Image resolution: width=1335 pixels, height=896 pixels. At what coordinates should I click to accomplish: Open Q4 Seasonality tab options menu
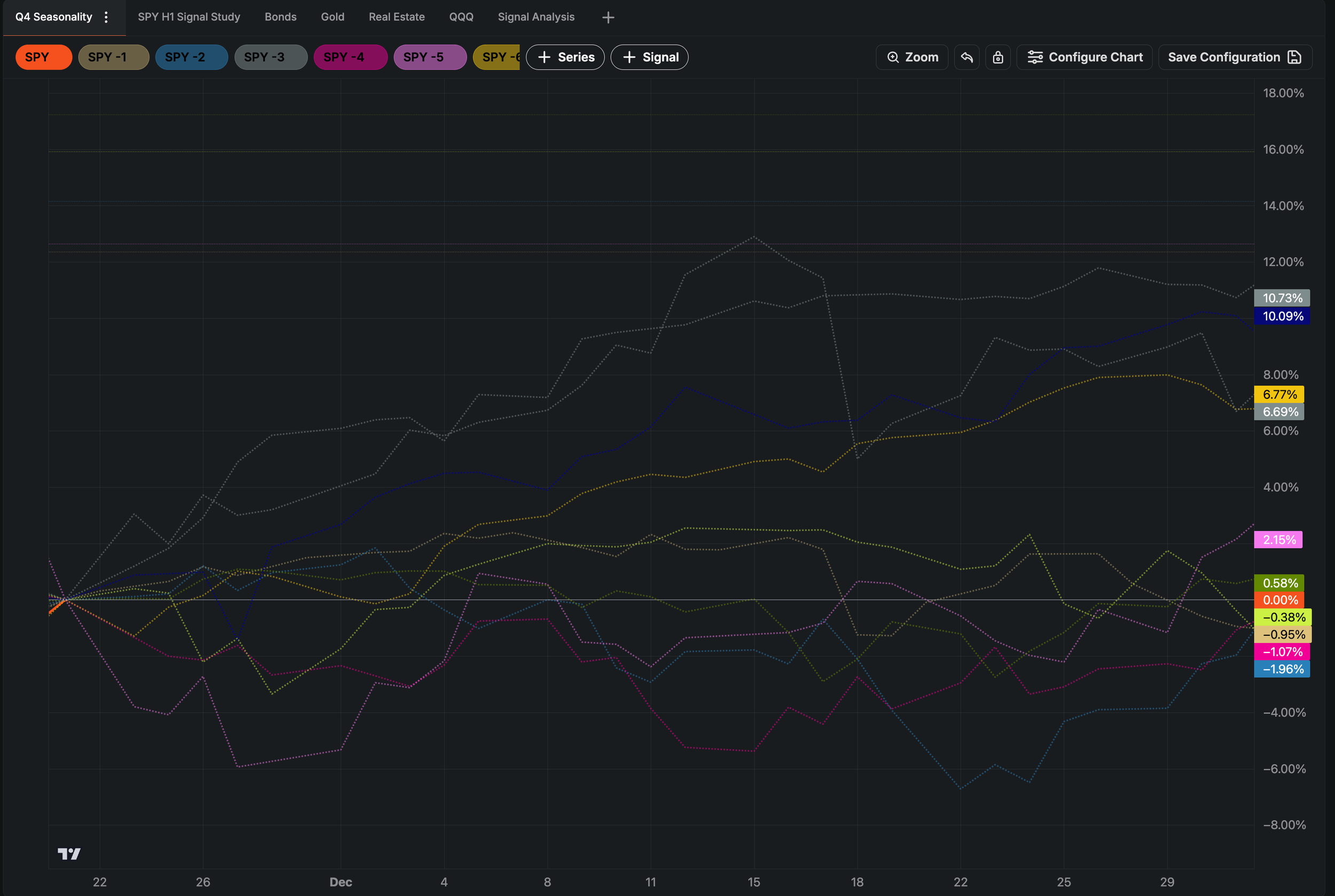106,17
